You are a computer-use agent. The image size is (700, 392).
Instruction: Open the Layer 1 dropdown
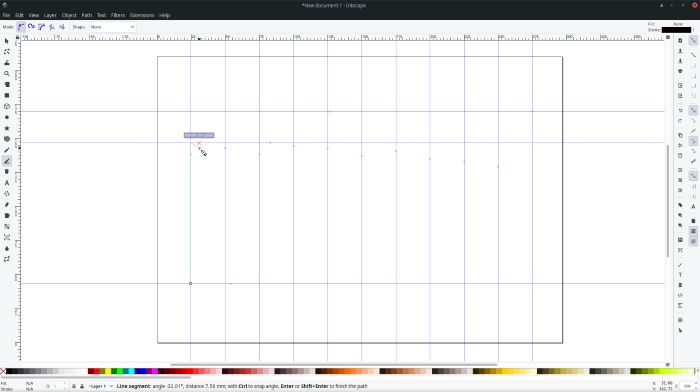tap(100, 386)
